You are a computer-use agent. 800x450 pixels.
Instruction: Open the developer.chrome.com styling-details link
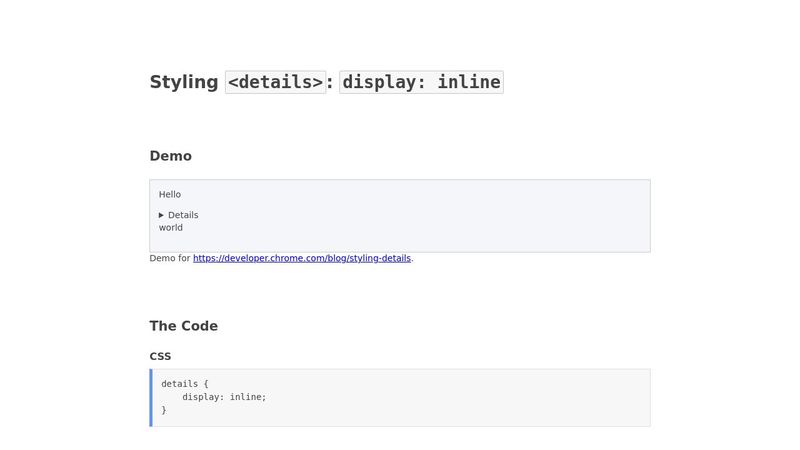[x=301, y=258]
